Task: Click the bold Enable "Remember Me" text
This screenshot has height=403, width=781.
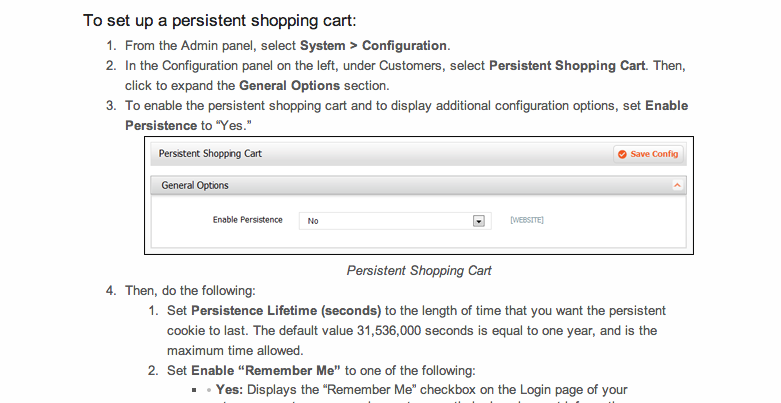Action: point(265,371)
